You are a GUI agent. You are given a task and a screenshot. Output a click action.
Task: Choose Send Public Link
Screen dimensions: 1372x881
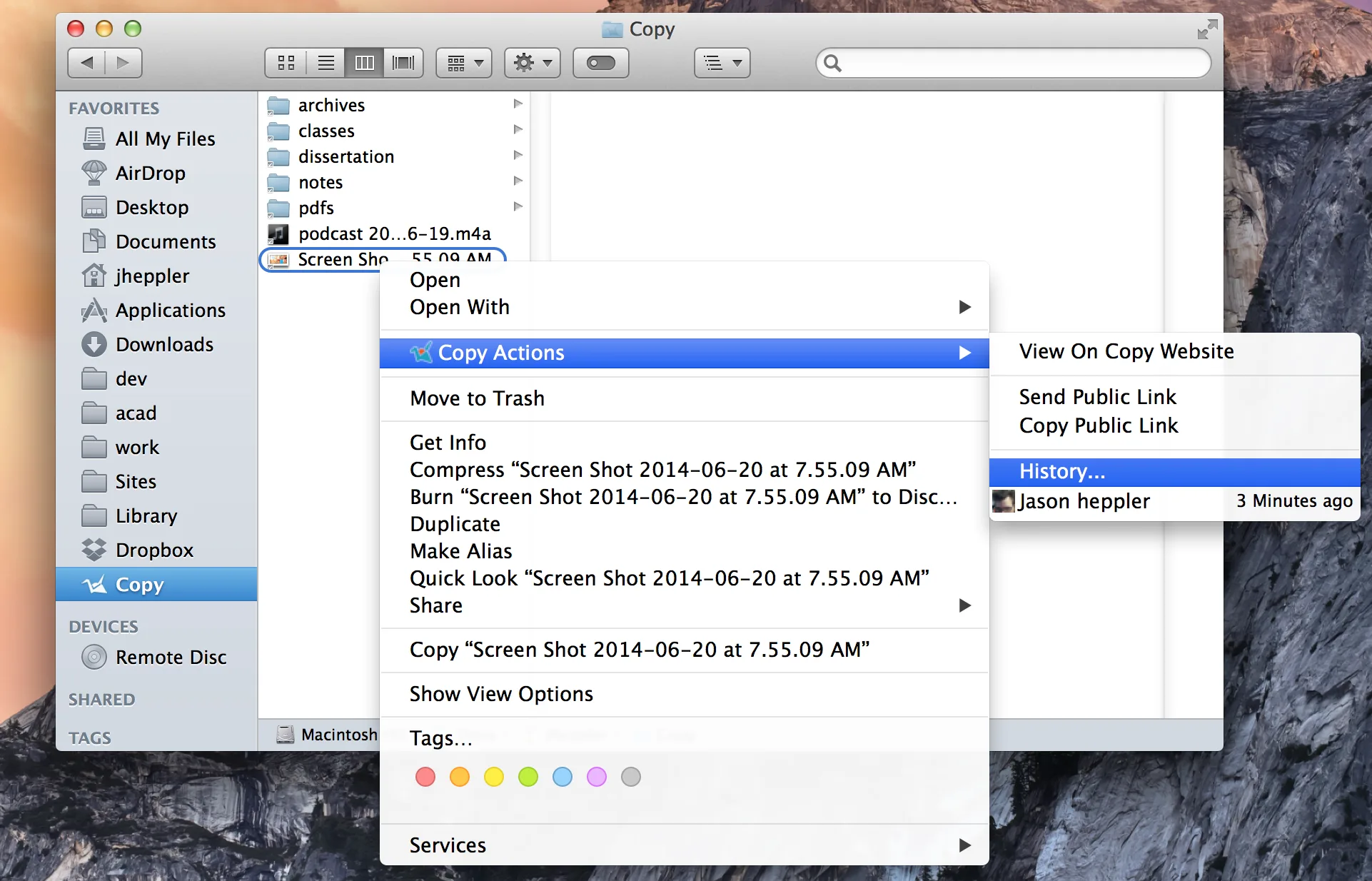(x=1174, y=397)
